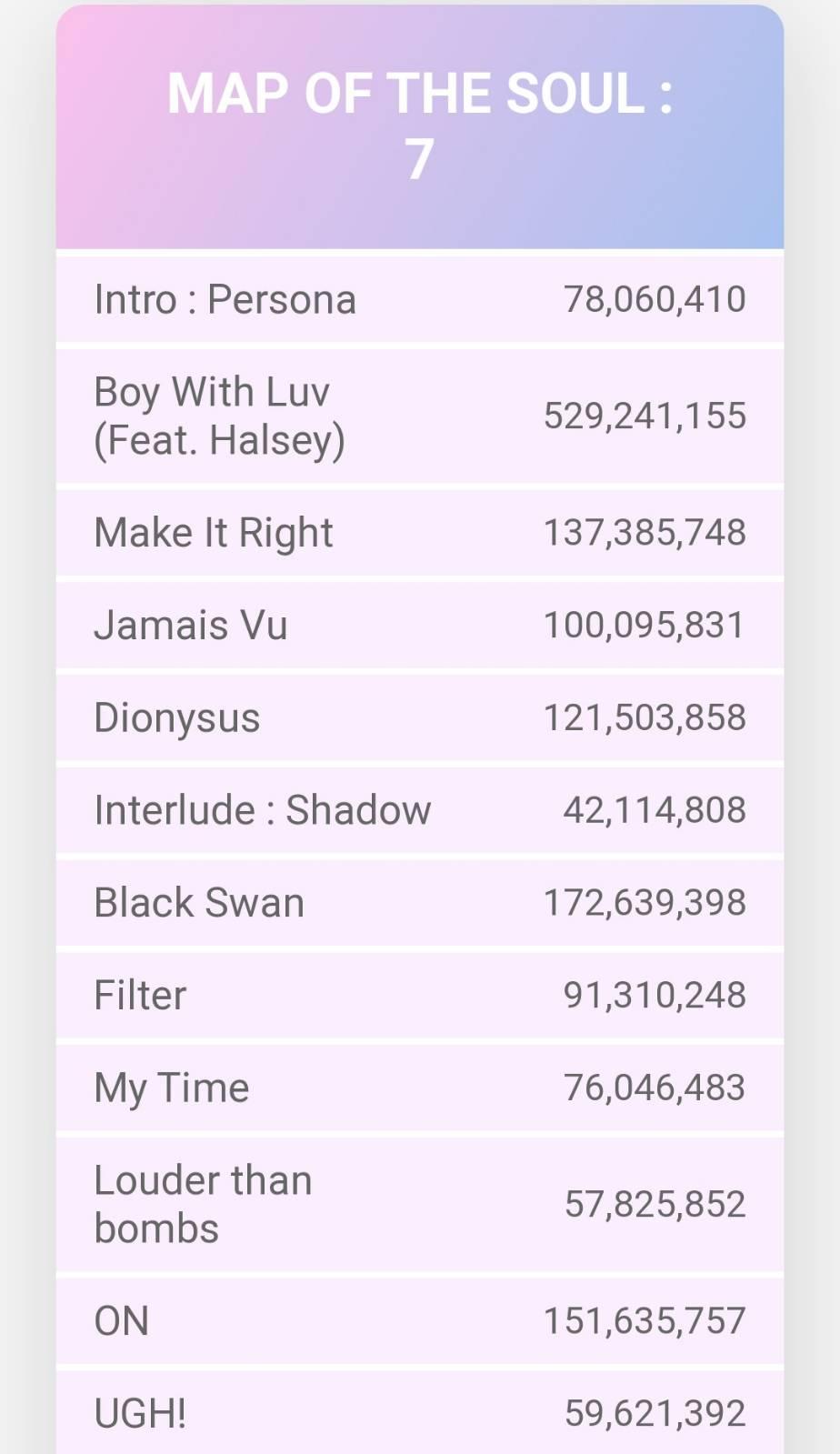Select the ON track title
This screenshot has width=840, height=1454.
click(x=122, y=1320)
